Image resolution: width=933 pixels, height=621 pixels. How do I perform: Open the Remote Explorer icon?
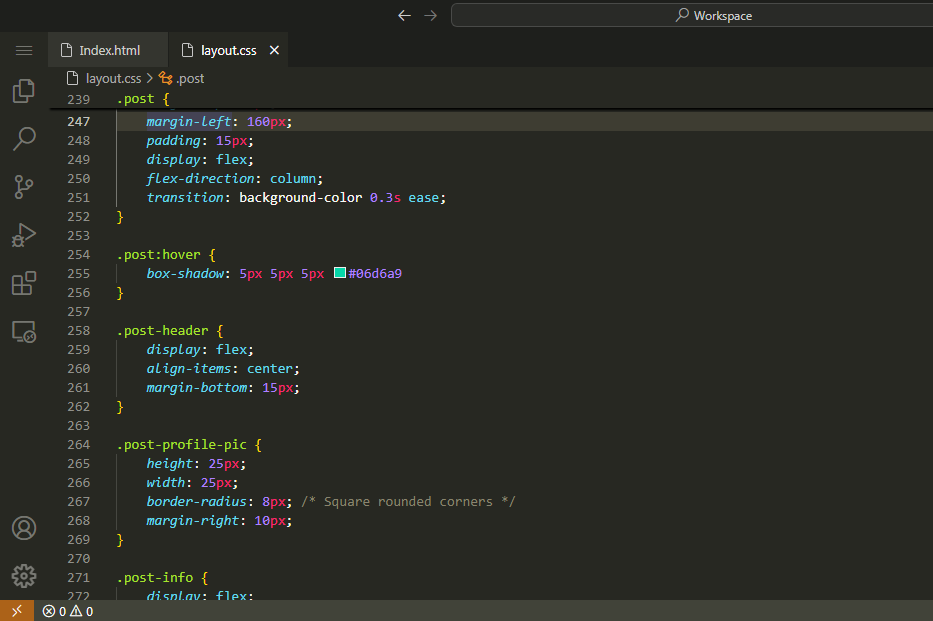point(24,331)
